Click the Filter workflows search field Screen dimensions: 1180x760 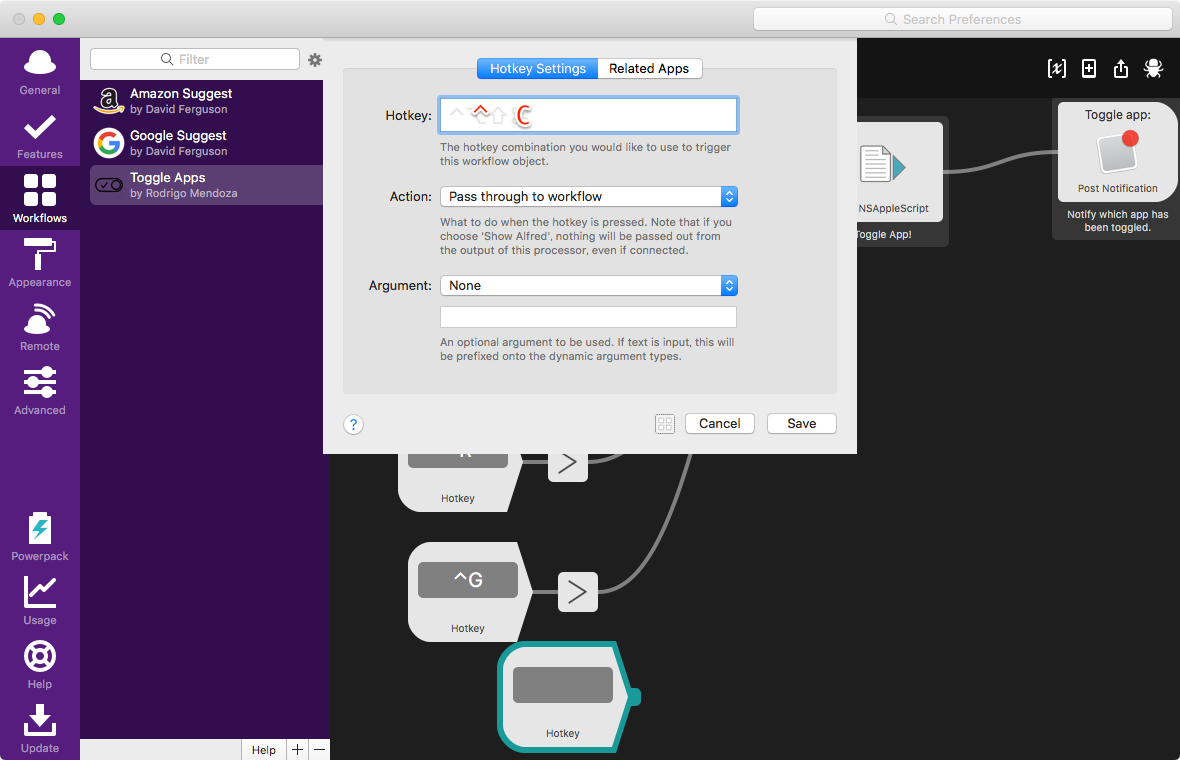(x=195, y=59)
